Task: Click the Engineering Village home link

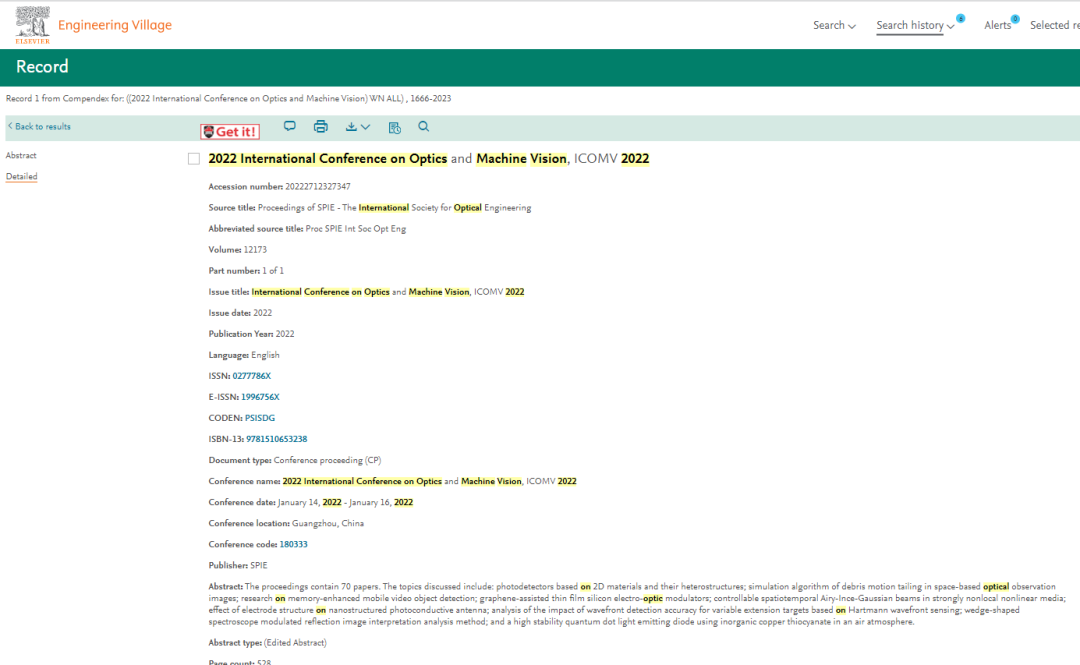Action: click(x=115, y=25)
